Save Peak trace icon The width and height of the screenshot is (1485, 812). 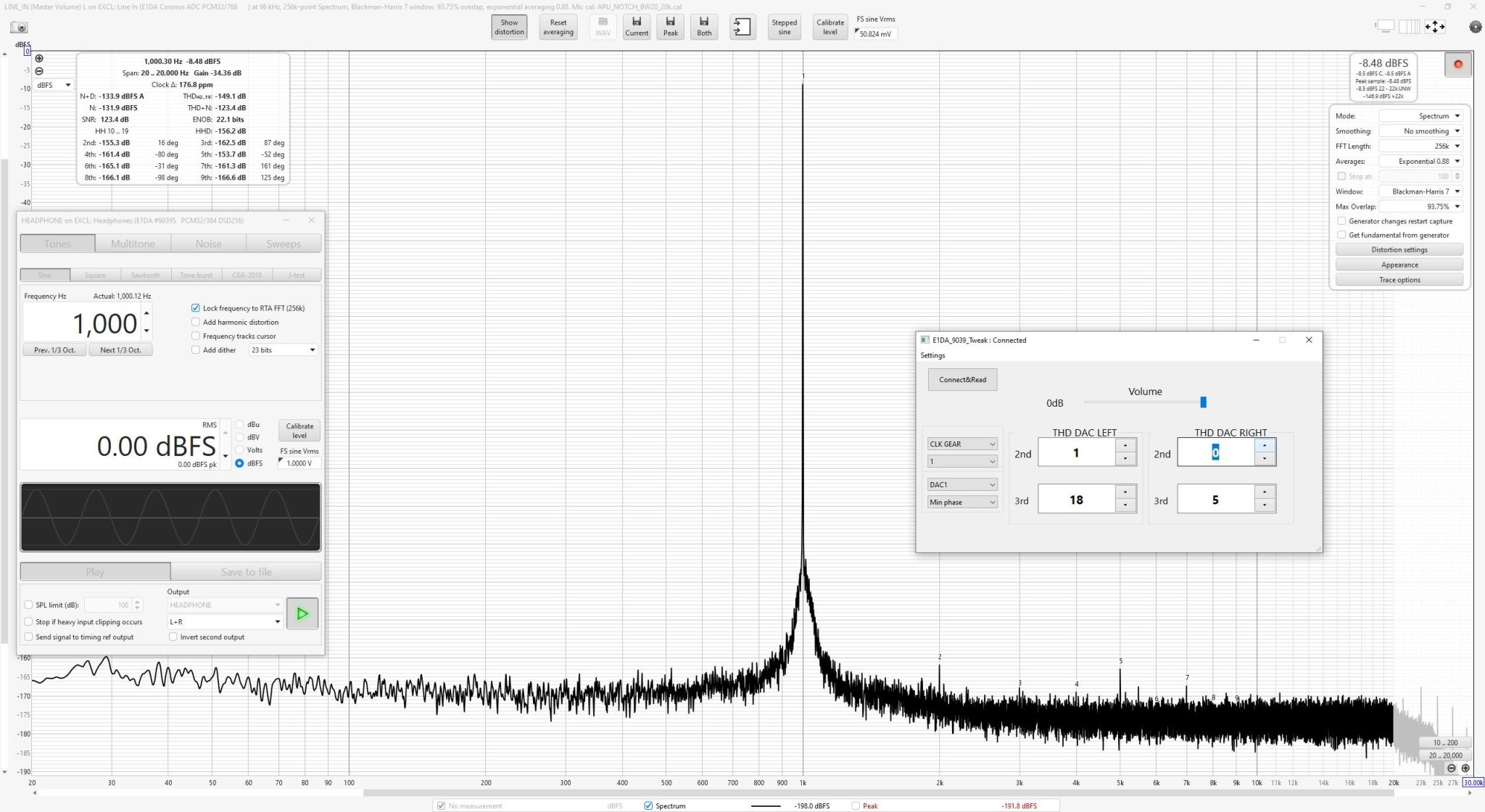point(671,28)
